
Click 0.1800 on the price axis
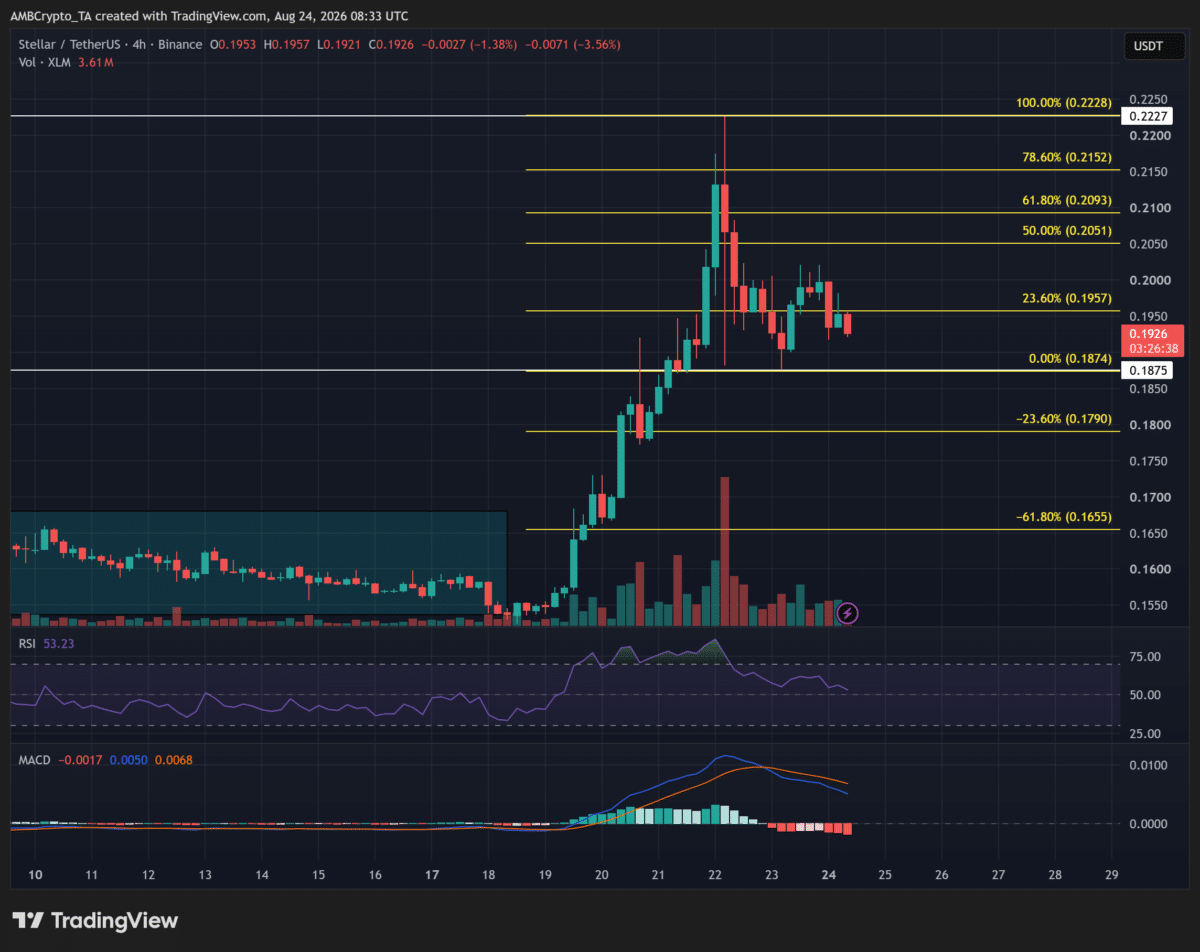[1147, 425]
